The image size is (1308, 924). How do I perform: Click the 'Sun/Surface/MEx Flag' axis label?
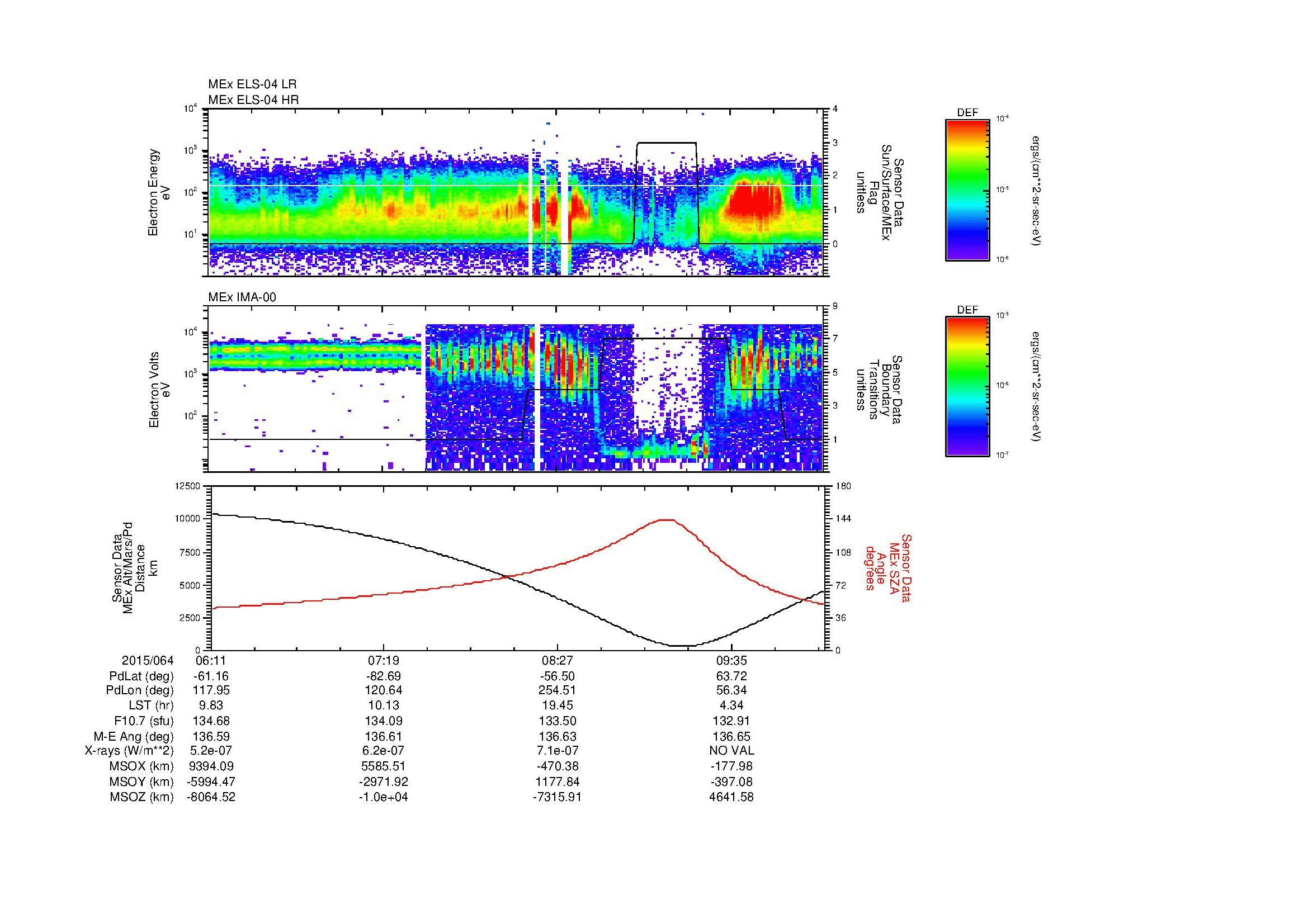(880, 192)
